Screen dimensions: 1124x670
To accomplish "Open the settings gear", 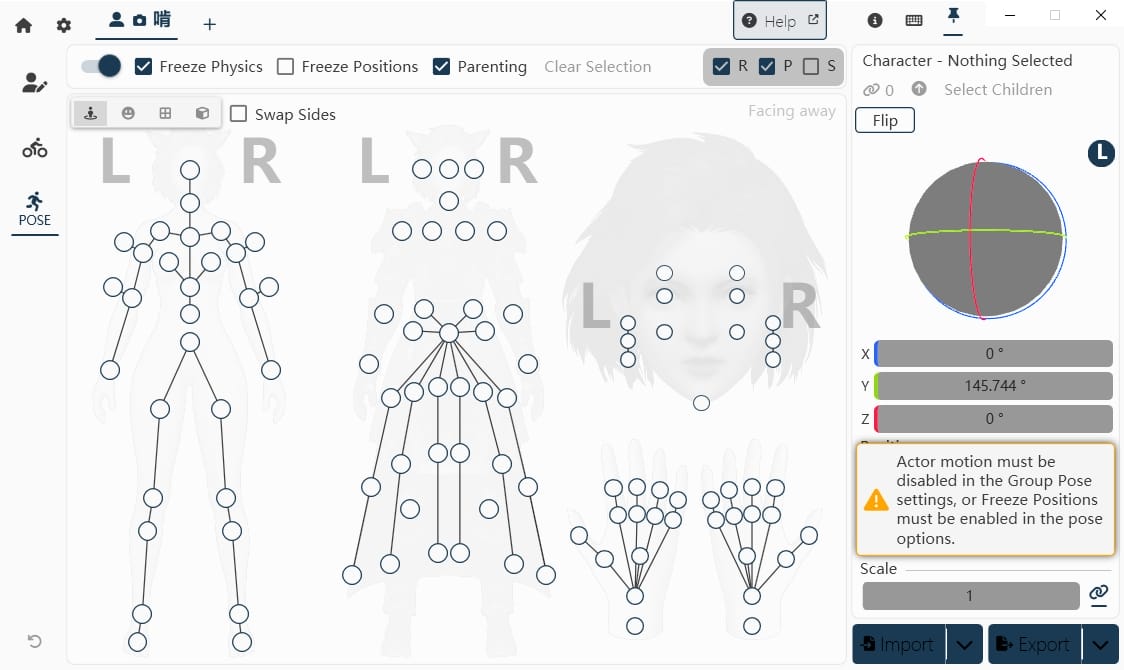I will point(64,26).
